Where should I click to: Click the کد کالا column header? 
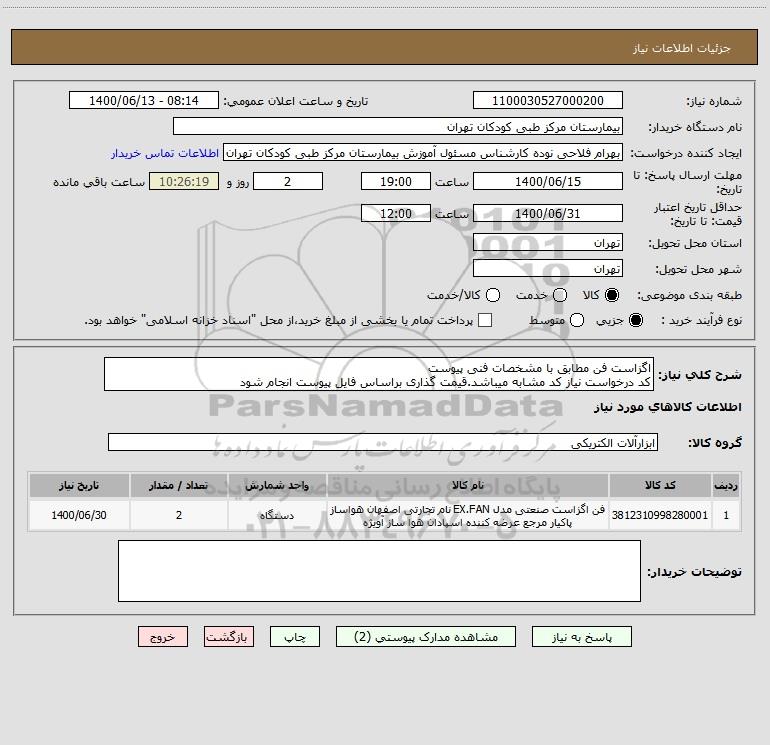(674, 485)
